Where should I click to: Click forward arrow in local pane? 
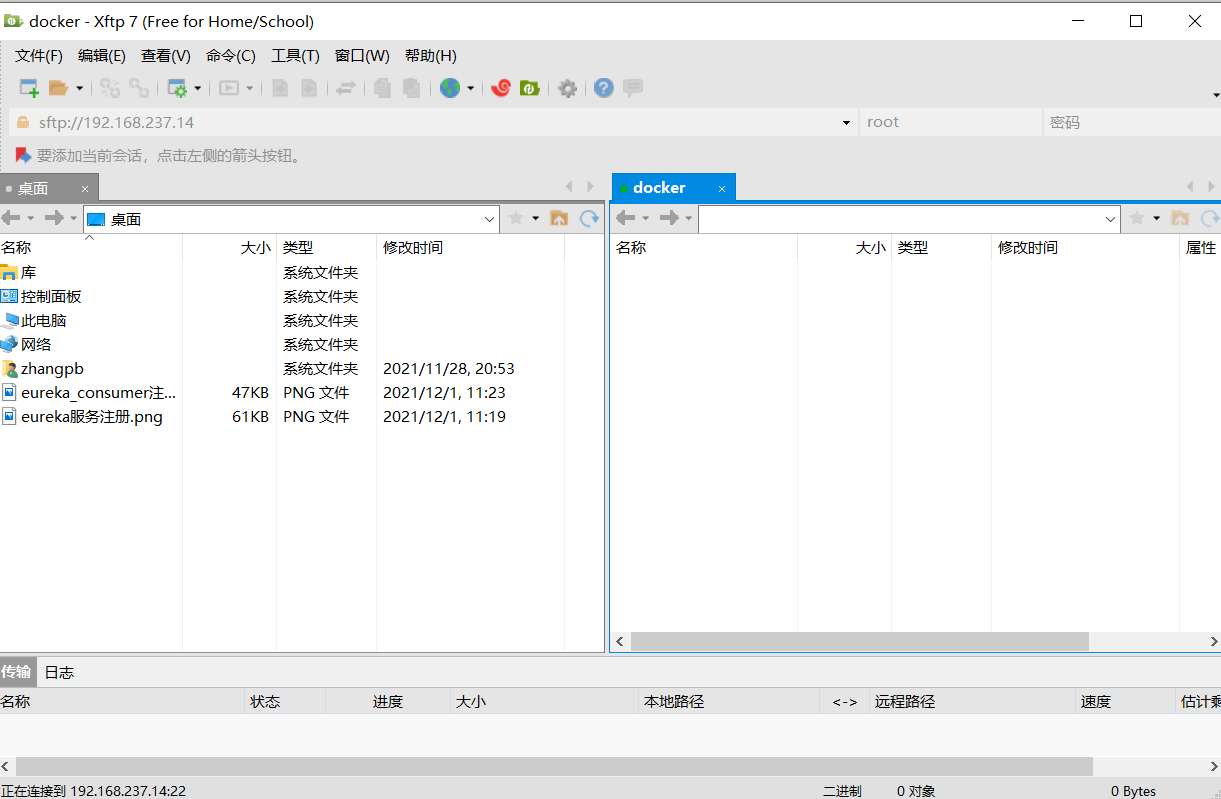point(54,218)
